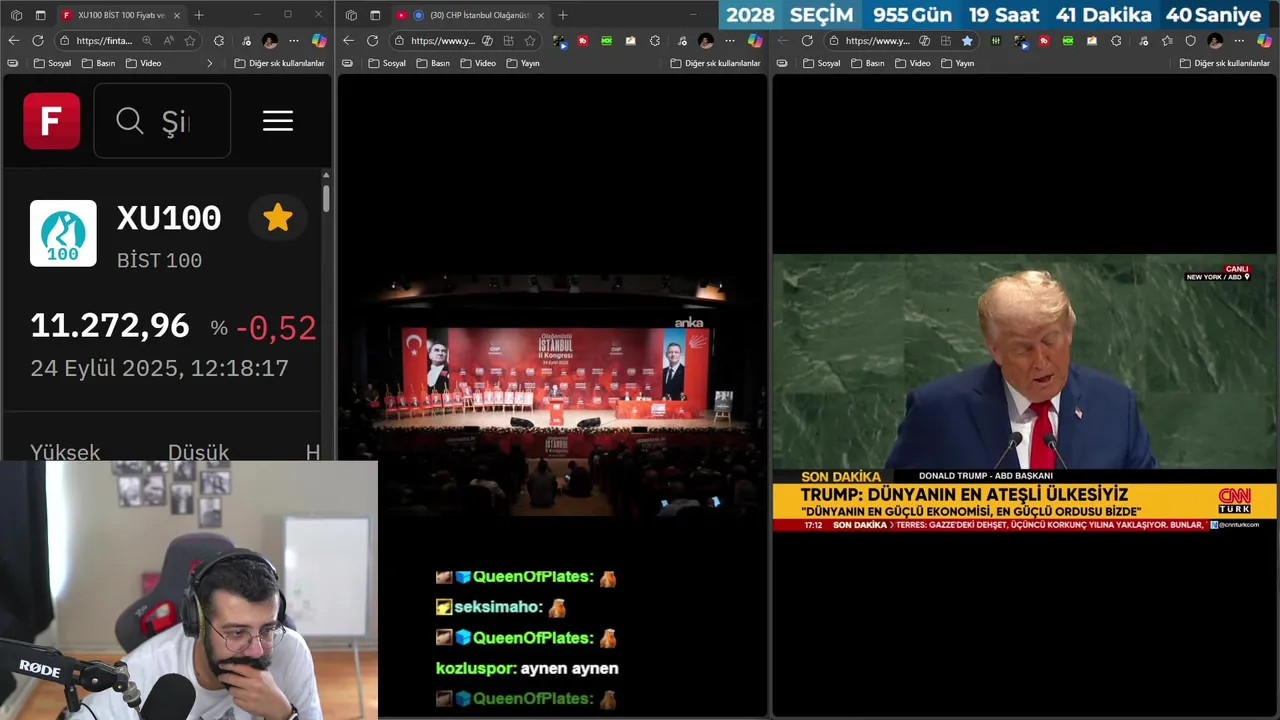The height and width of the screenshot is (720, 1280).
Task: Reload the fintables page
Action: (x=37, y=40)
